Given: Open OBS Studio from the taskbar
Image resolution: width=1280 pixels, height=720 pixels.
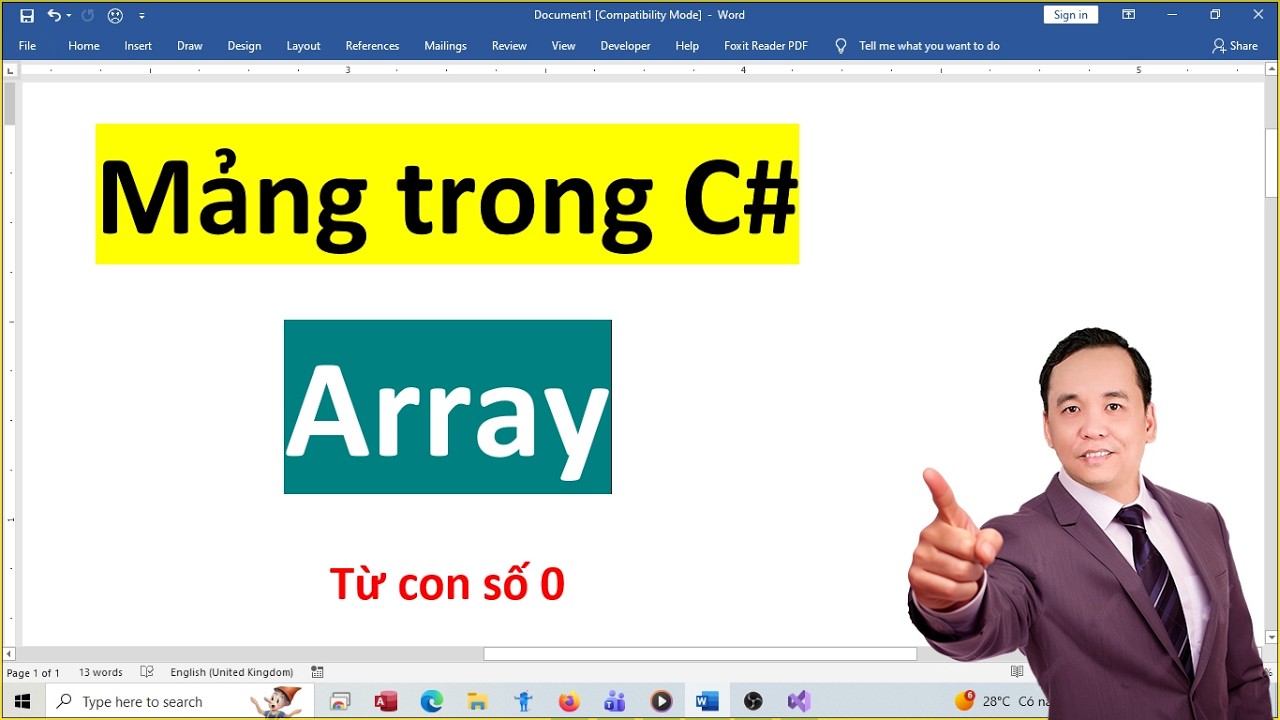Looking at the screenshot, I should (753, 701).
